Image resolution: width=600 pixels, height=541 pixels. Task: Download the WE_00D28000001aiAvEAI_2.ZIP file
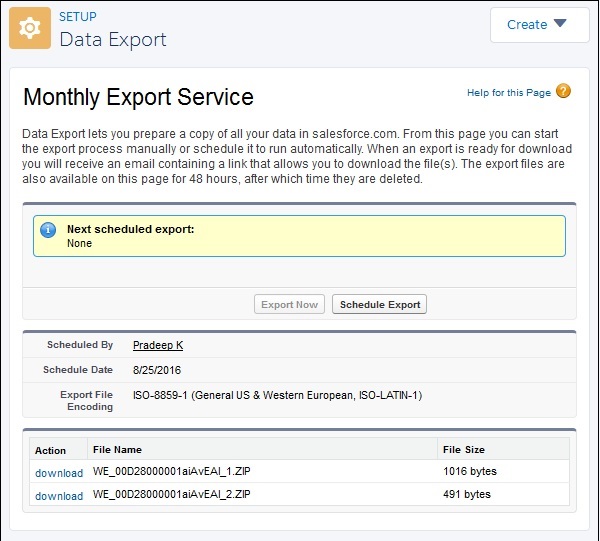pyautogui.click(x=59, y=496)
